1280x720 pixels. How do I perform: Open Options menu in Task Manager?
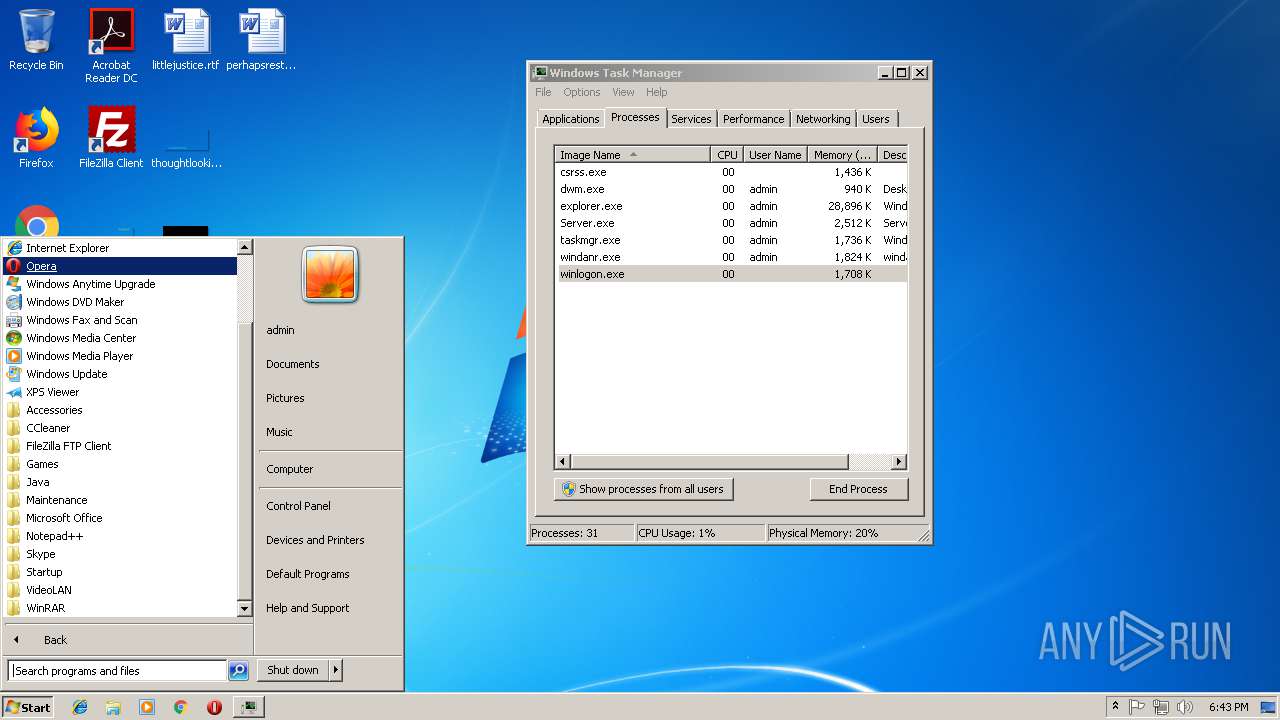click(581, 92)
